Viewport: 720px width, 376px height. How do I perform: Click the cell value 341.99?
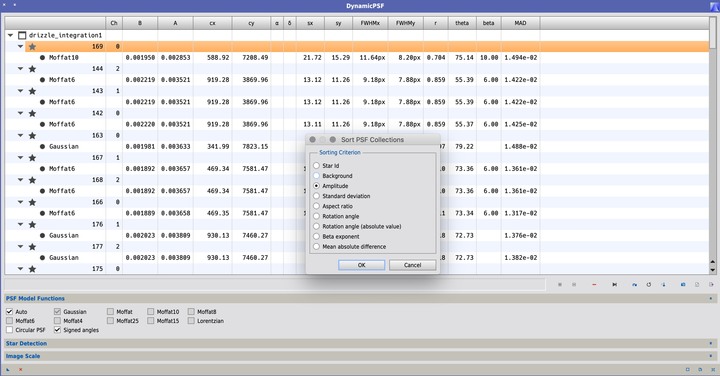218,146
